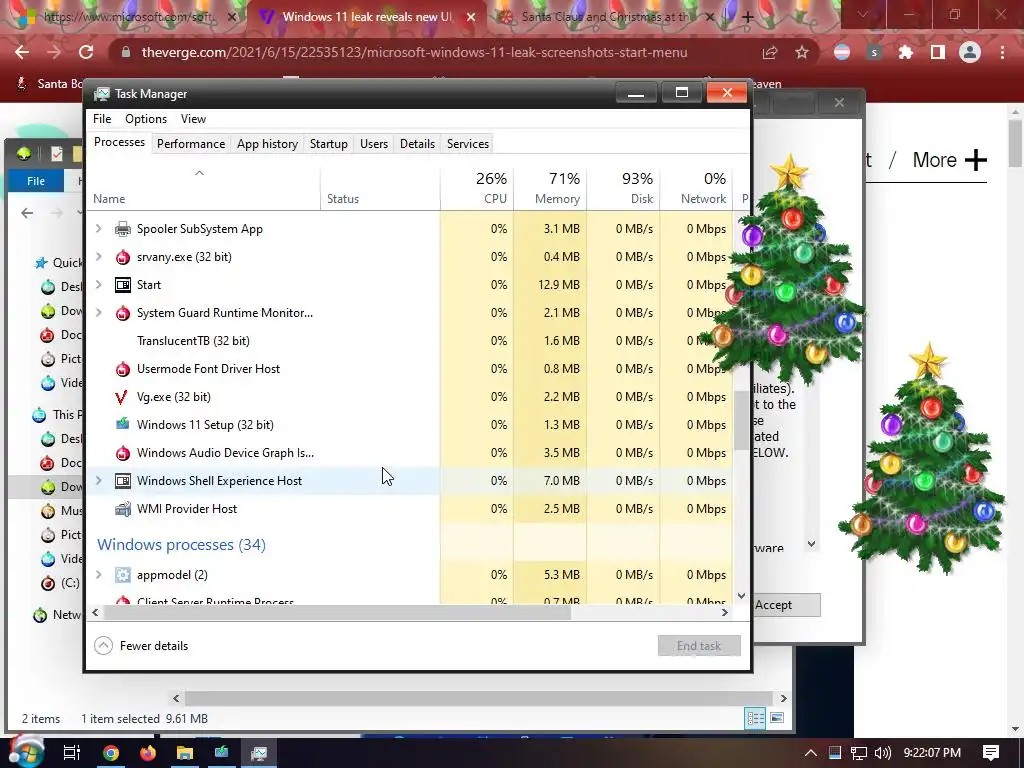Switch to the Users tab

tap(374, 144)
